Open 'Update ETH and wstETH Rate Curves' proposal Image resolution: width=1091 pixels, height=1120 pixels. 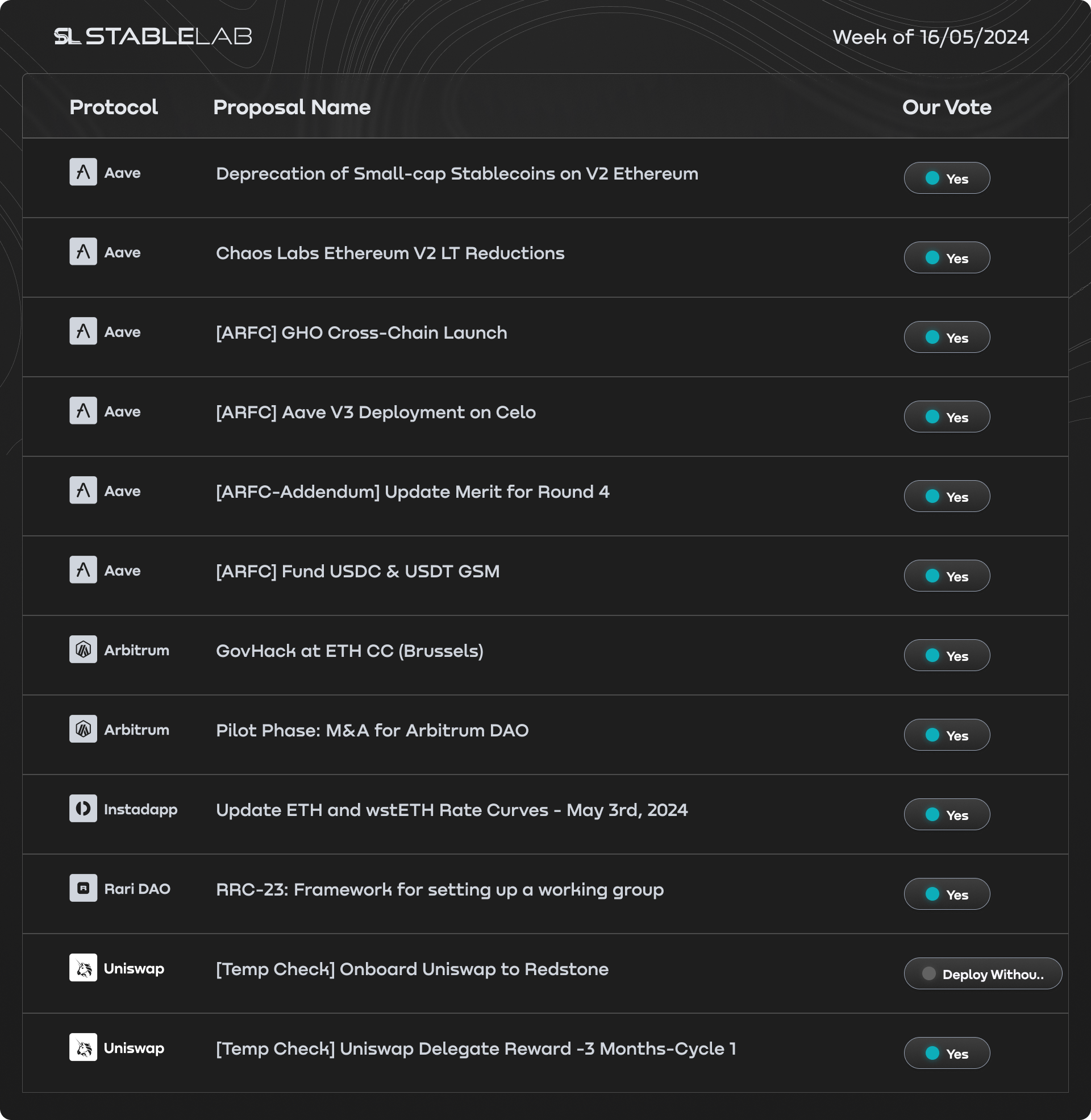click(452, 810)
